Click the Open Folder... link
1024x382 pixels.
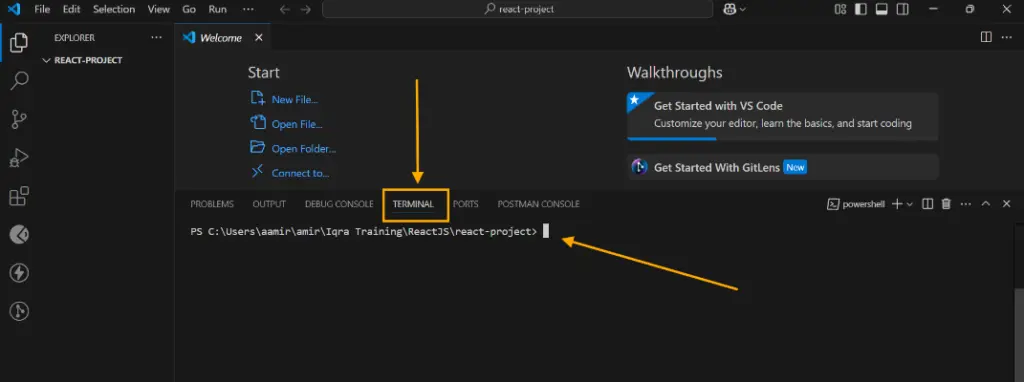tap(304, 148)
